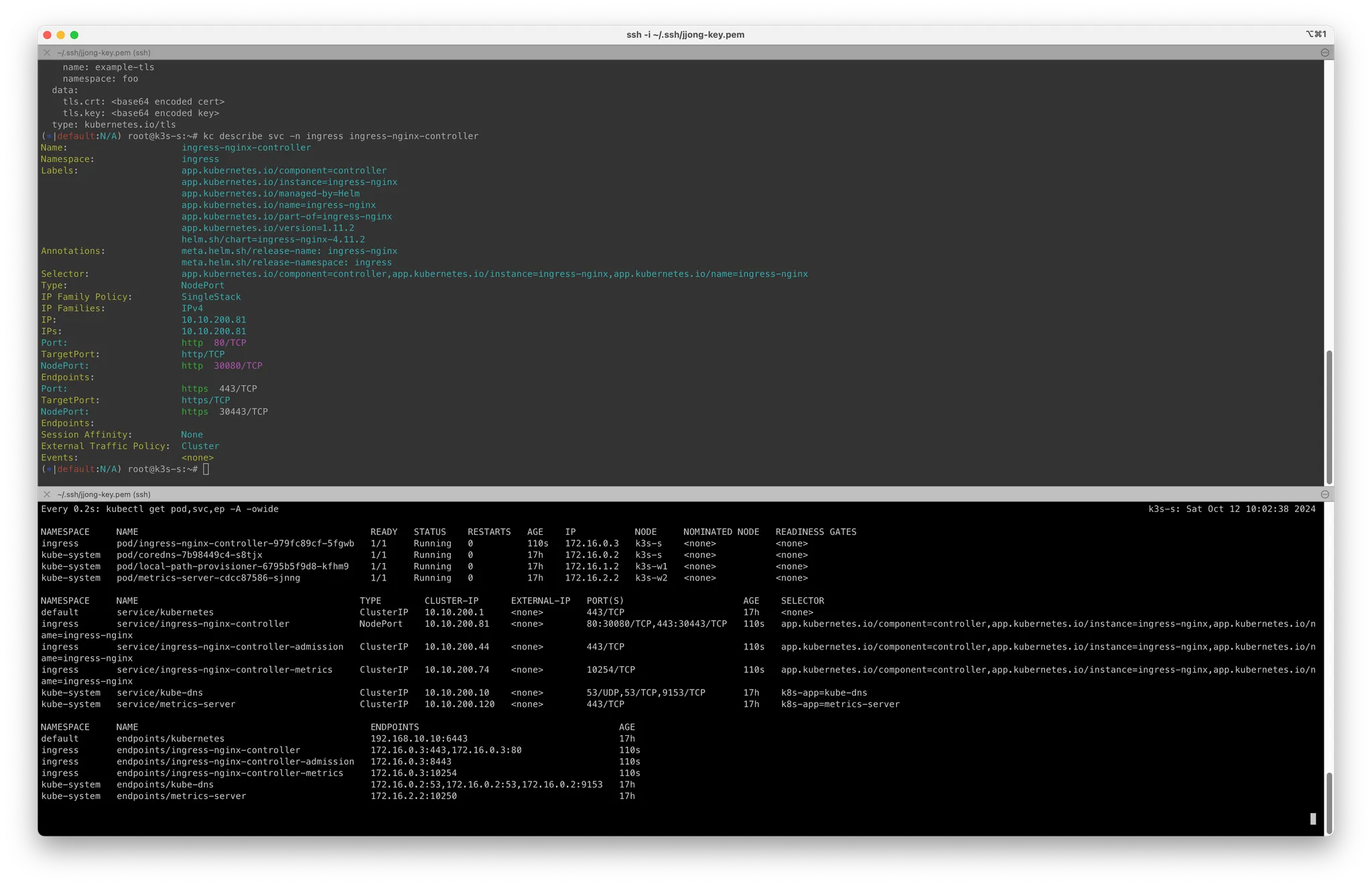Select the bottom pane title '~/.ssh/jjong-key.pem (ssh)'
The height and width of the screenshot is (886, 1372).
[x=104, y=494]
